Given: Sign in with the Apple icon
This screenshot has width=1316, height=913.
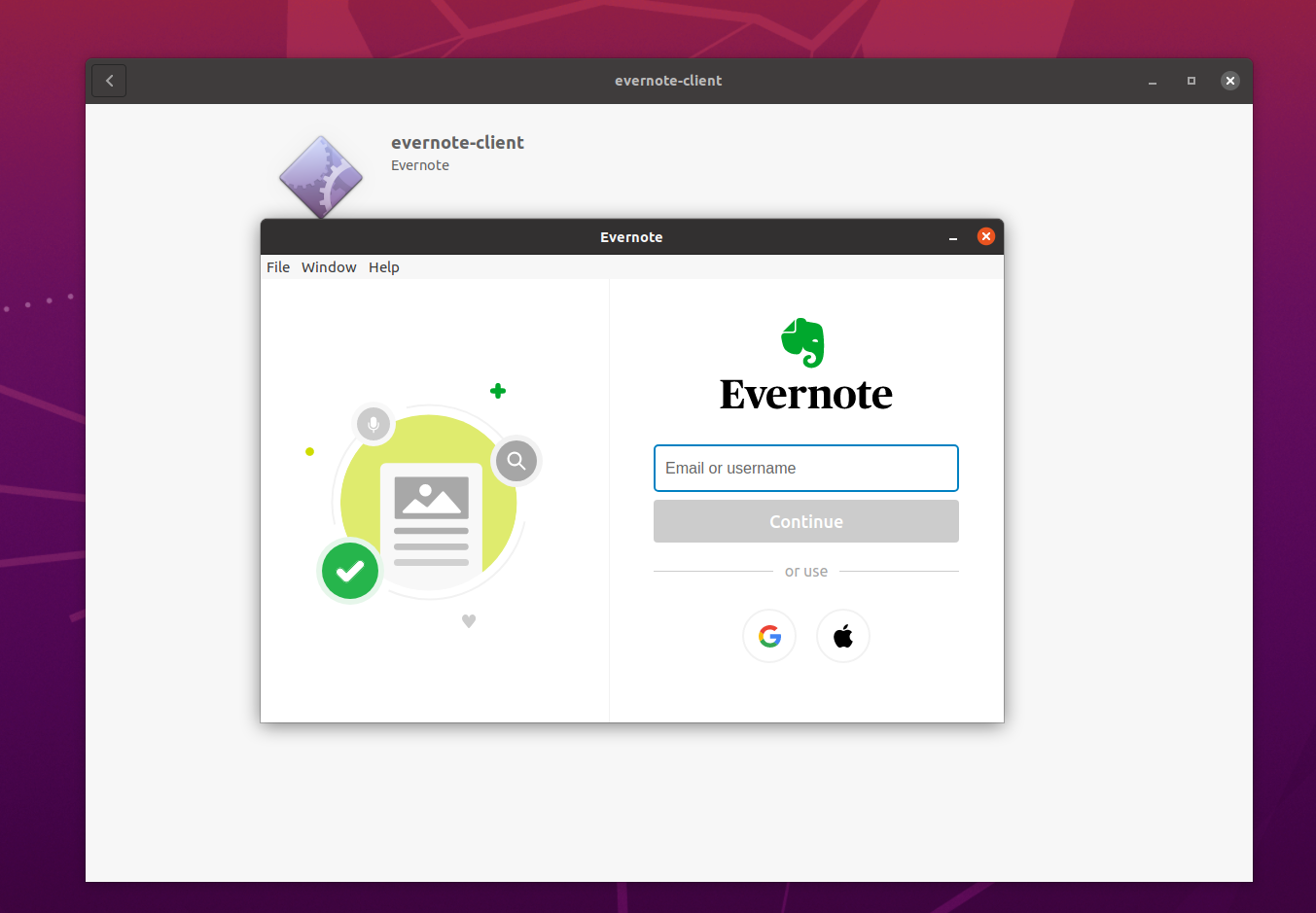Looking at the screenshot, I should click(842, 636).
